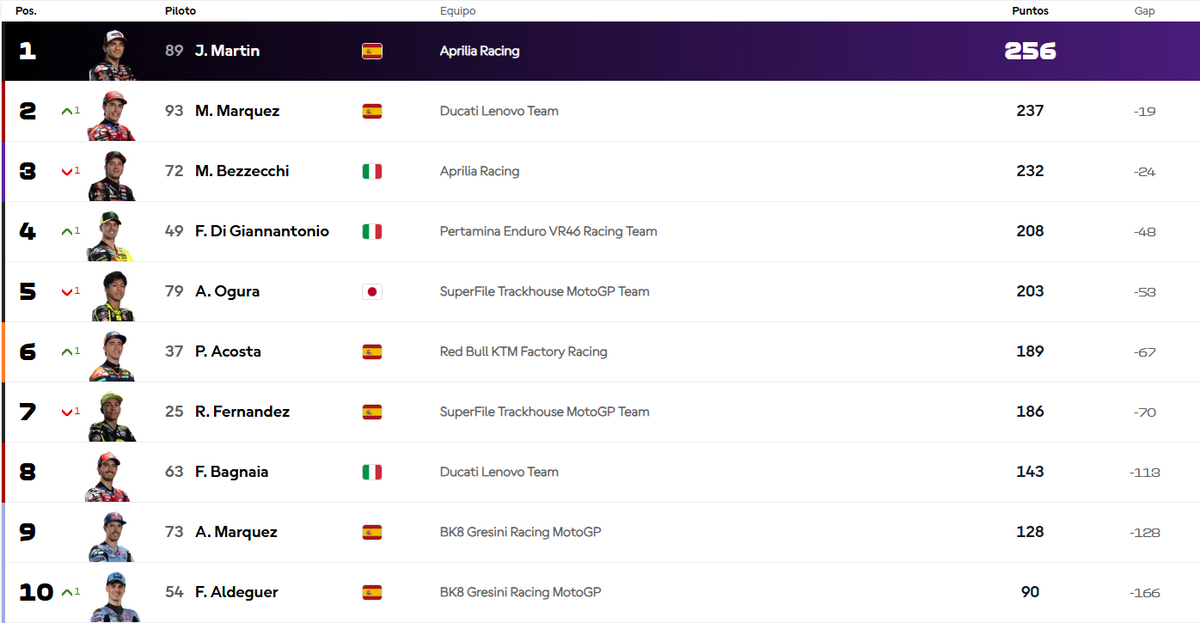Click rider number 63
The height and width of the screenshot is (623, 1200).
[174, 472]
